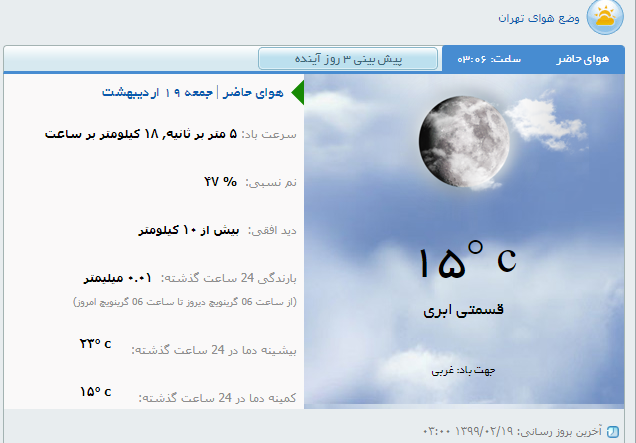Click the date جمعه ۱۹ اردیبهشت
The image size is (636, 443).
coord(157,92)
